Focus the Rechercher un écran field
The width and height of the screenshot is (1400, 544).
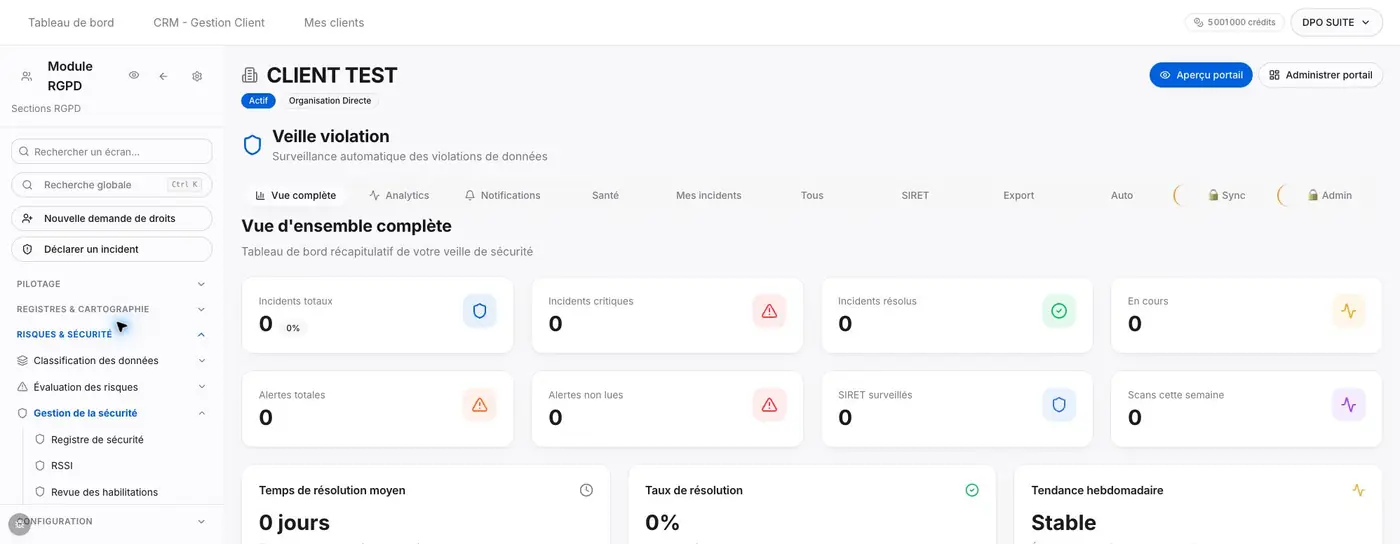pos(112,151)
